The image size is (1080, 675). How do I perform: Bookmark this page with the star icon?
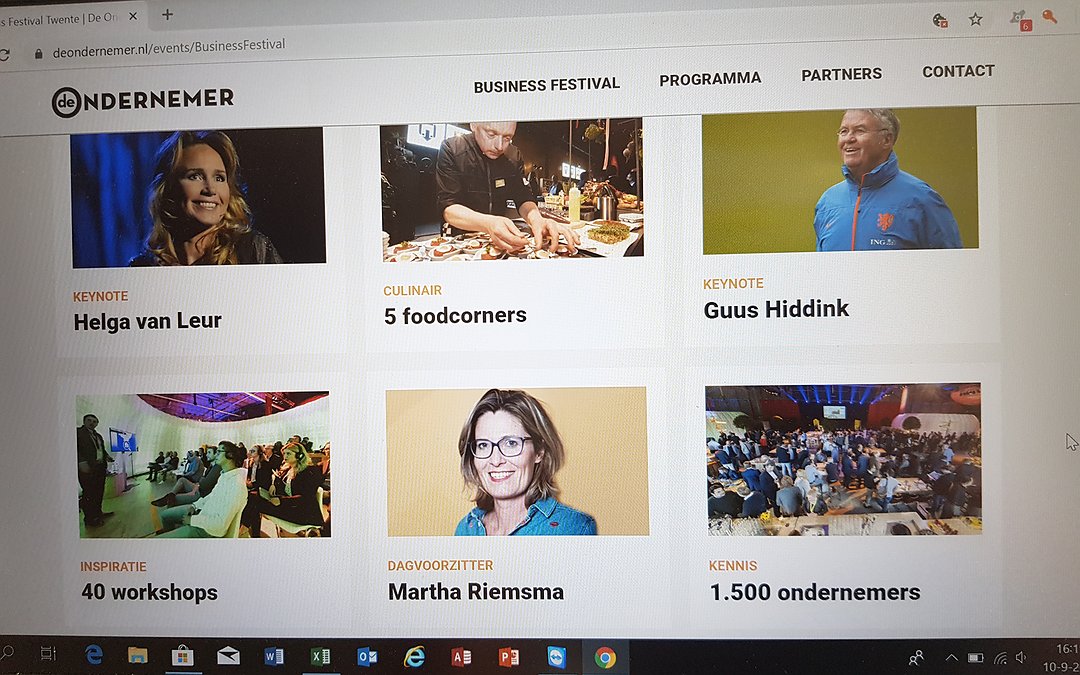pyautogui.click(x=975, y=19)
